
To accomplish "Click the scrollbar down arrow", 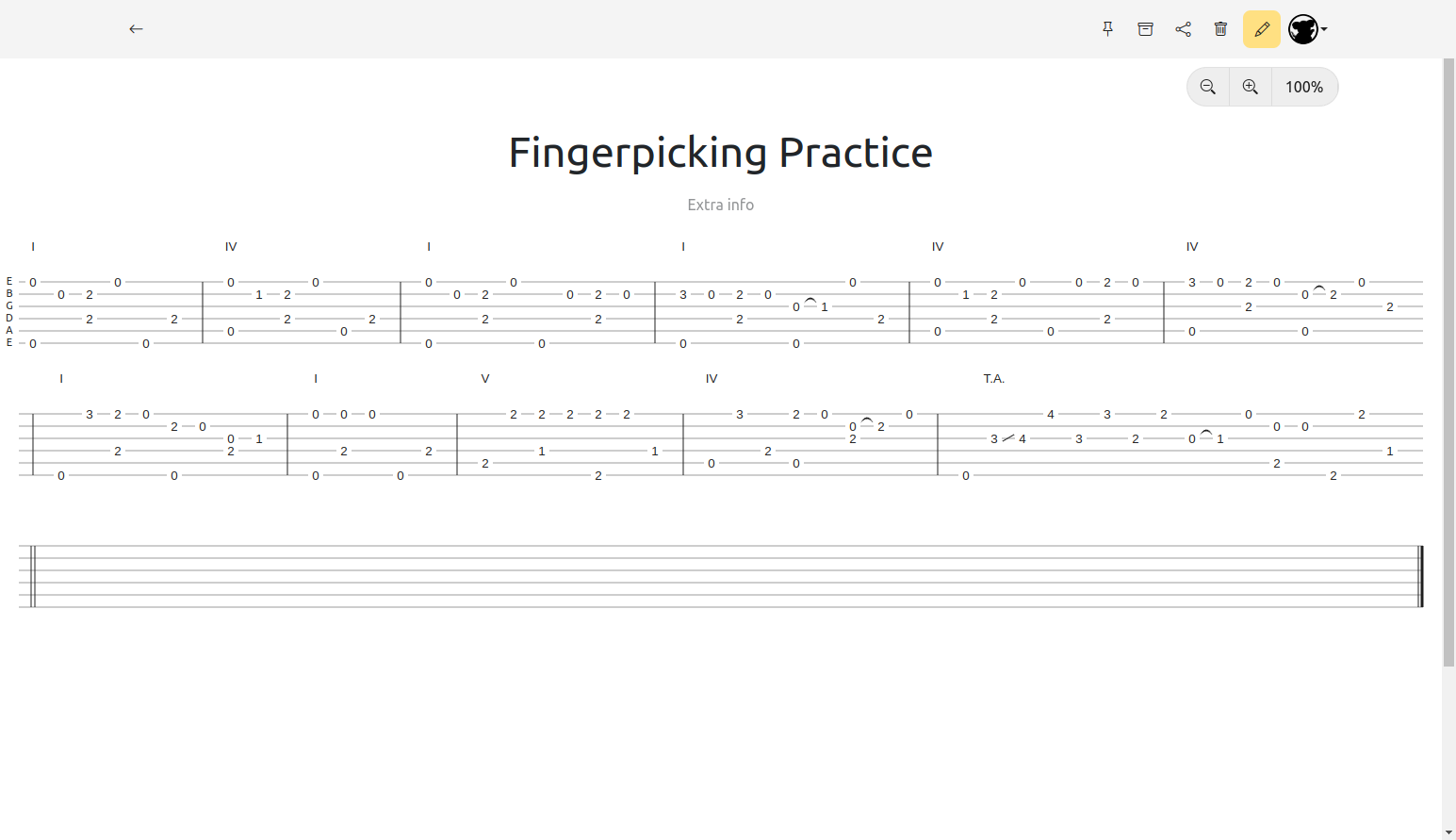I will 1448,832.
